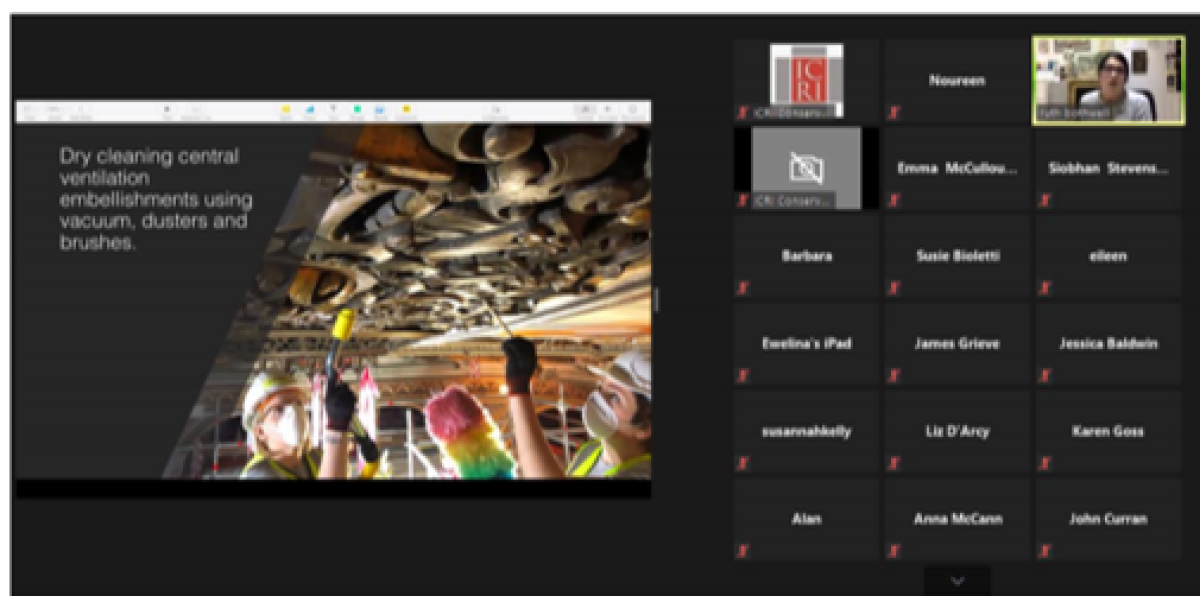This screenshot has height=596, width=1200.
Task: Select Jessica Baldwin's participant tile
Action: tap(1108, 344)
